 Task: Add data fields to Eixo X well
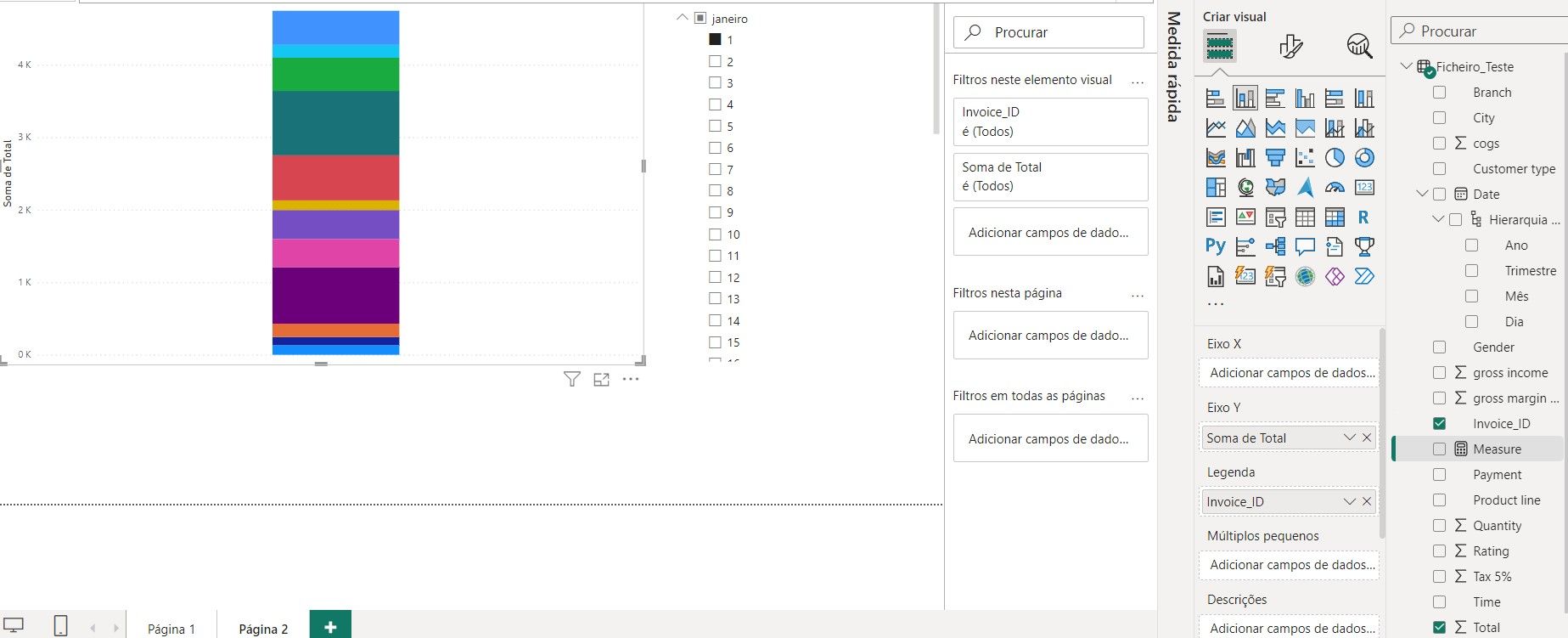point(1289,372)
